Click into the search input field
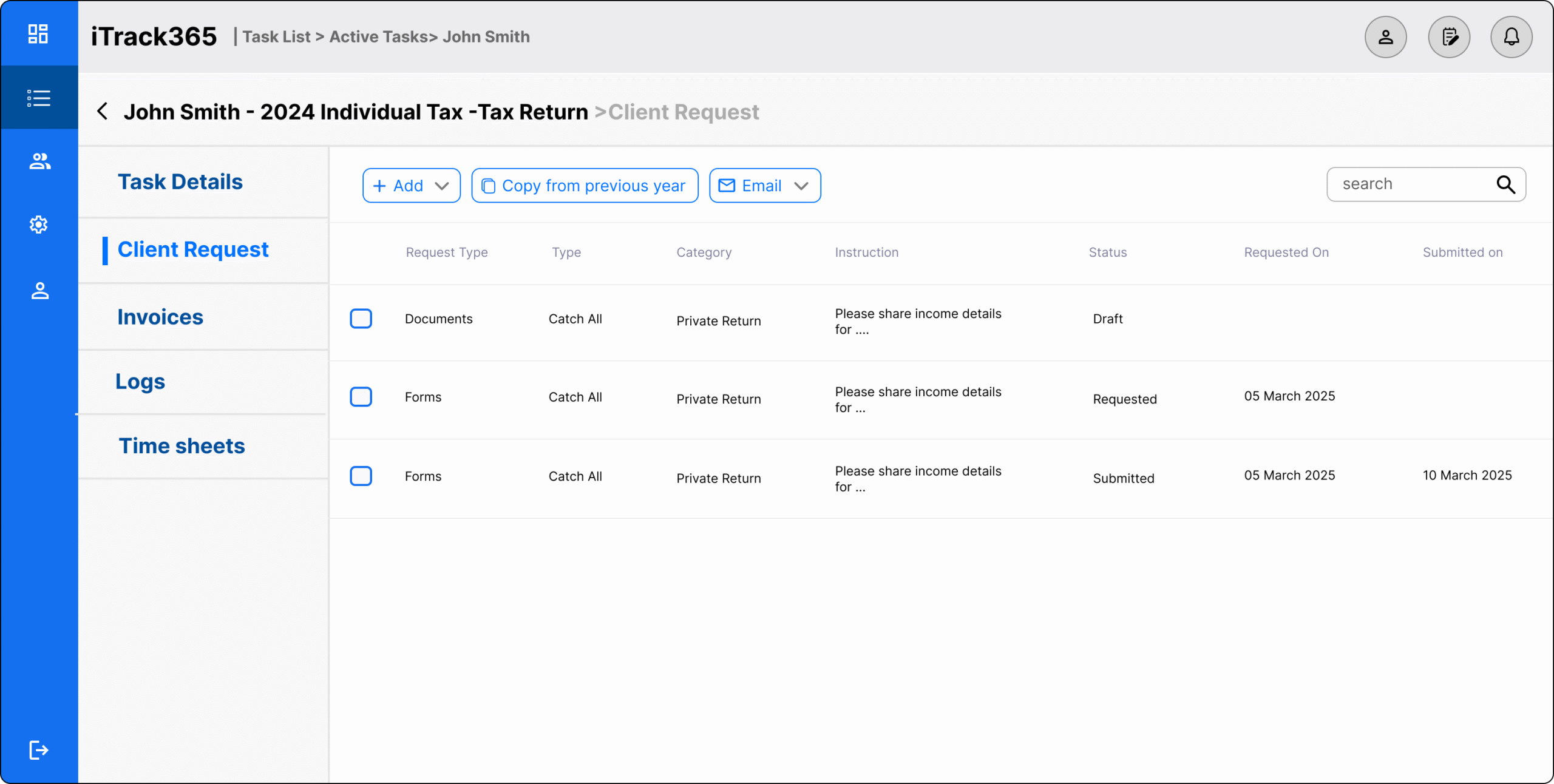The image size is (1554, 784). point(1408,184)
